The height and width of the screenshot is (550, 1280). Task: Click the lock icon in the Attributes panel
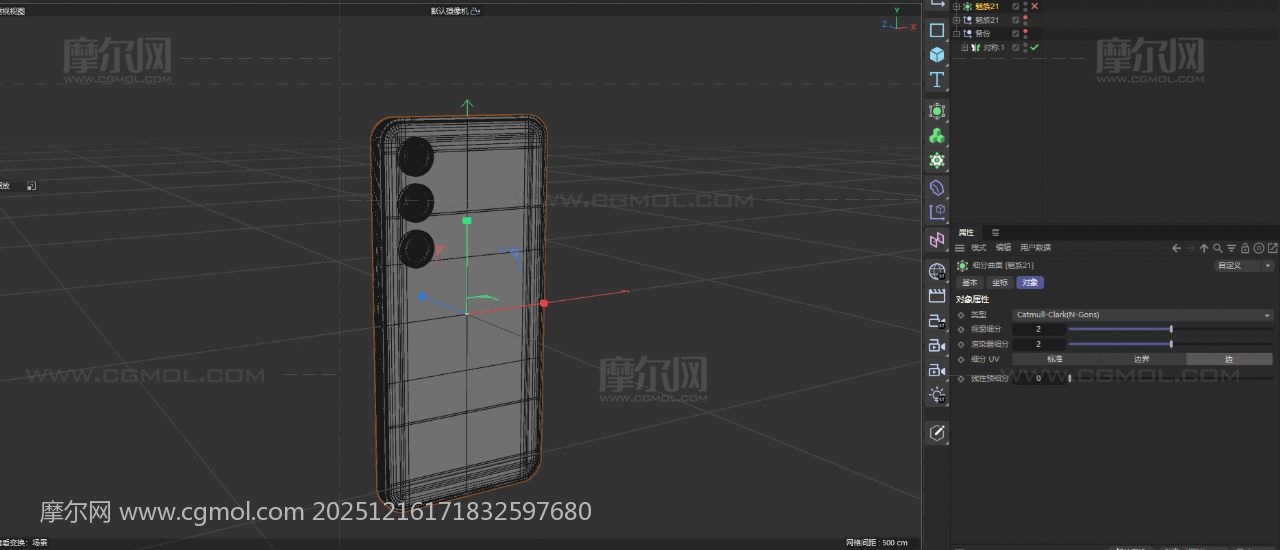[1245, 248]
